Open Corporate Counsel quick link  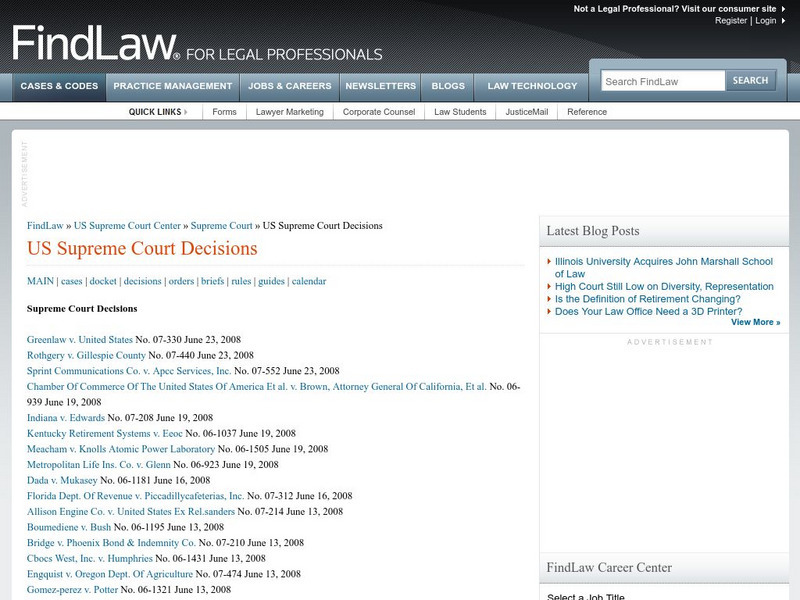pyautogui.click(x=379, y=112)
